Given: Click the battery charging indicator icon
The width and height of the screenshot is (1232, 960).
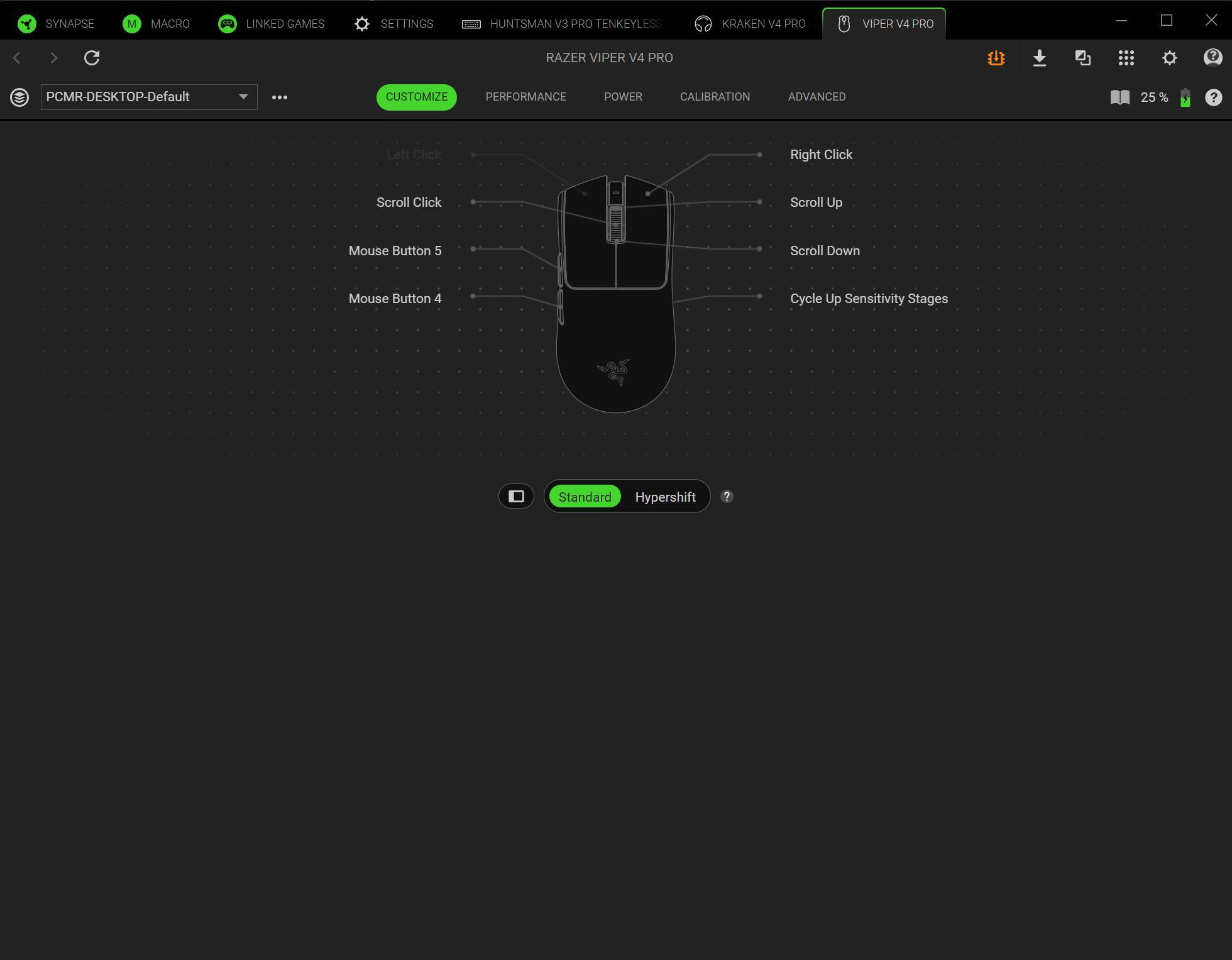Looking at the screenshot, I should click(x=1185, y=97).
